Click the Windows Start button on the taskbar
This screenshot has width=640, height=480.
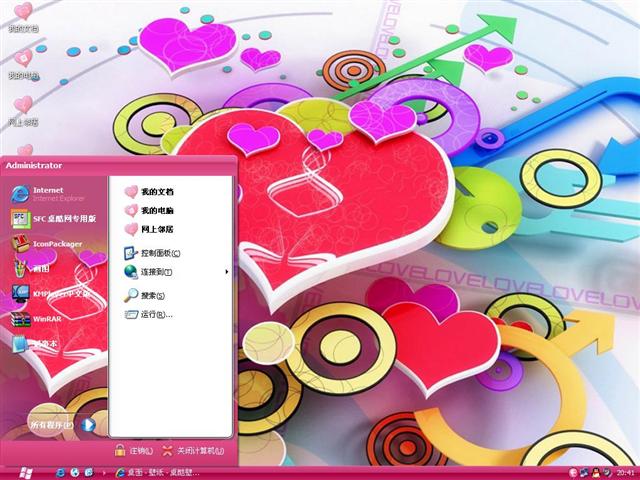[x=25, y=473]
